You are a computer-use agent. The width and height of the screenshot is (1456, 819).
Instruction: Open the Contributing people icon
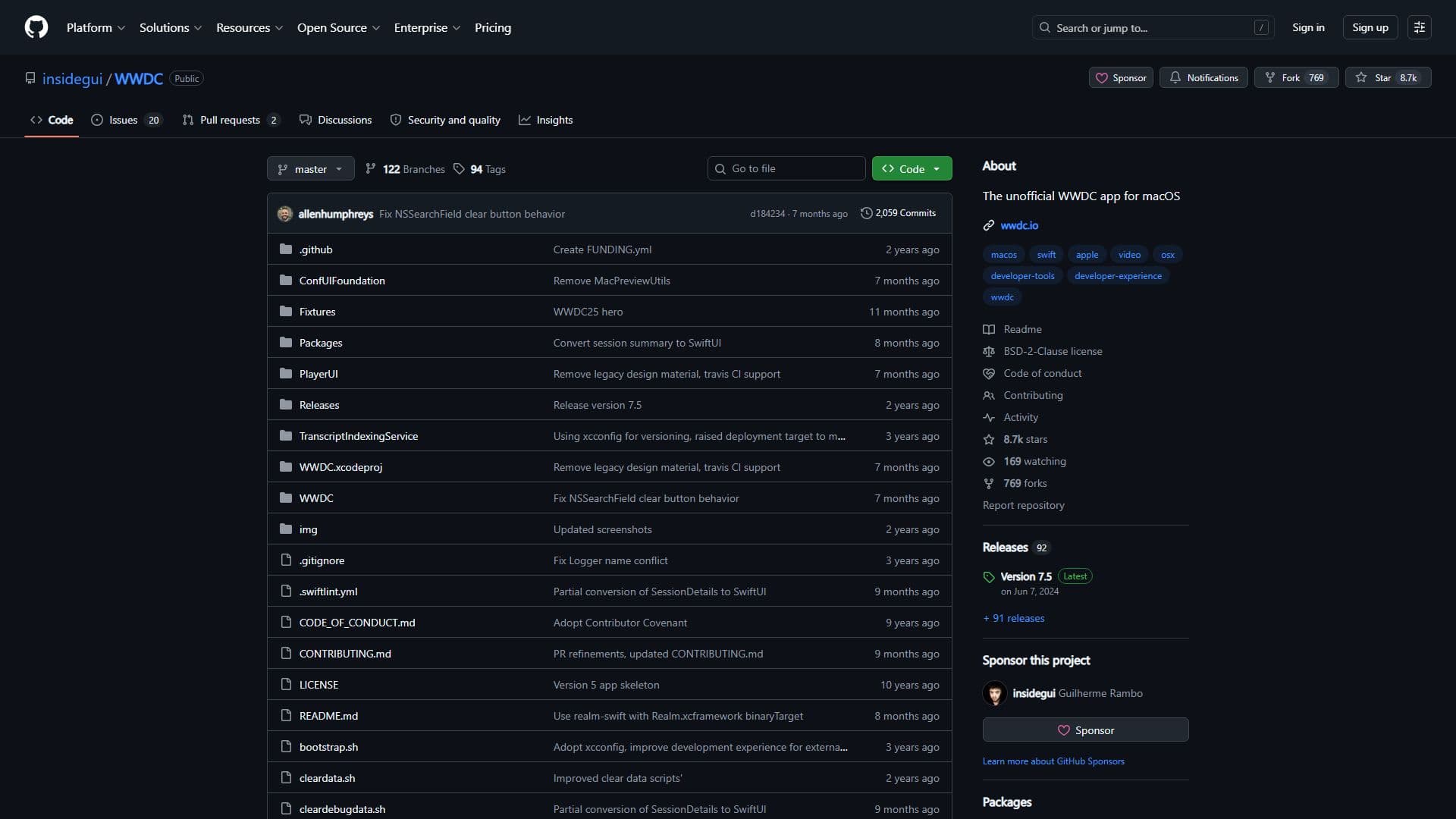click(989, 395)
